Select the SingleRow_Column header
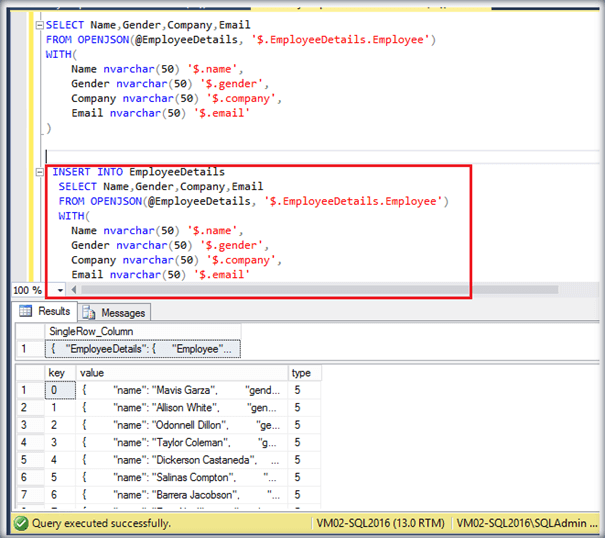Screen dimensions: 605x538 143,332
